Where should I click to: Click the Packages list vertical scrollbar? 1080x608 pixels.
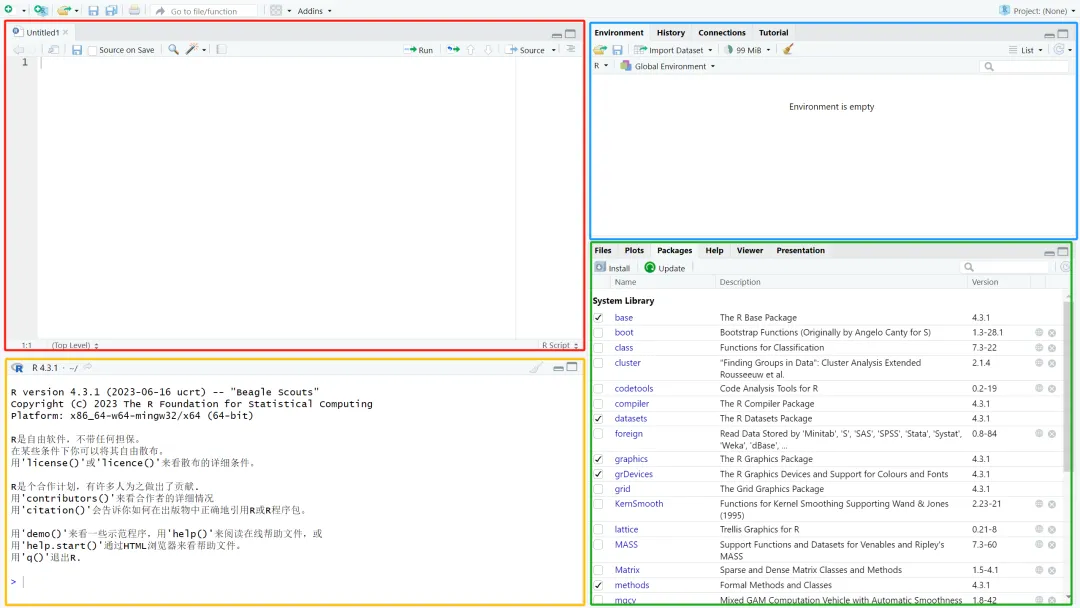pos(1068,386)
